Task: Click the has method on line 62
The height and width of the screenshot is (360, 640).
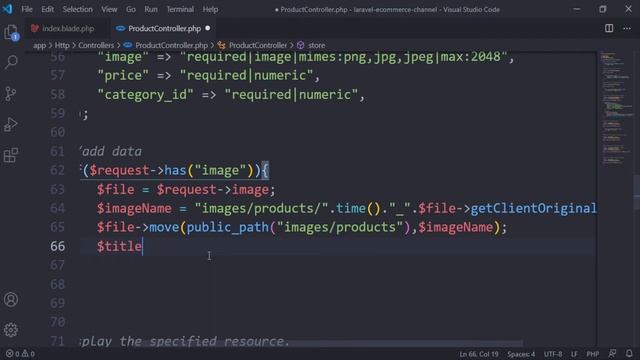Action: [175, 170]
